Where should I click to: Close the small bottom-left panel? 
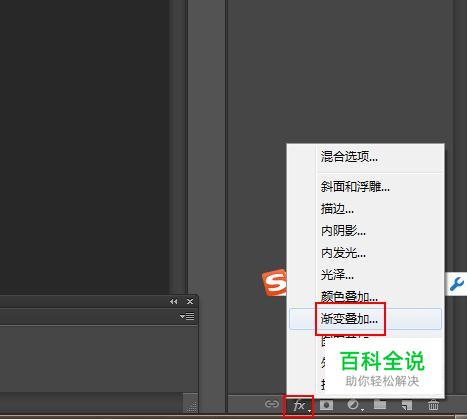[x=190, y=302]
